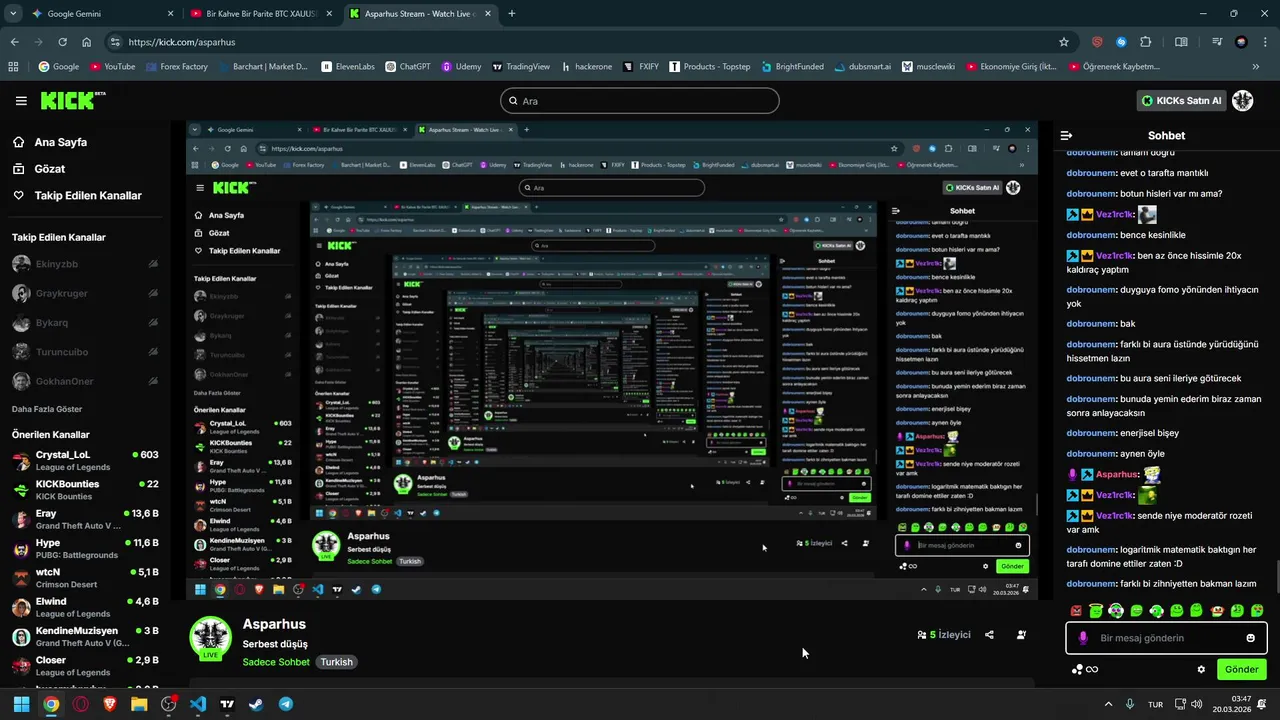Open the wtcN recommended channel

point(85,578)
